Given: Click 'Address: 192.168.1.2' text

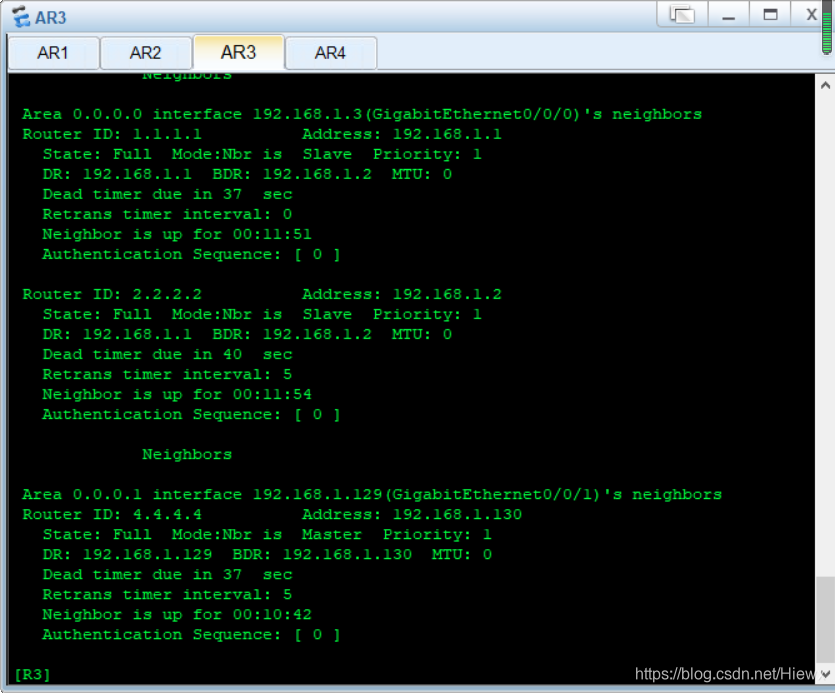Looking at the screenshot, I should (402, 295).
